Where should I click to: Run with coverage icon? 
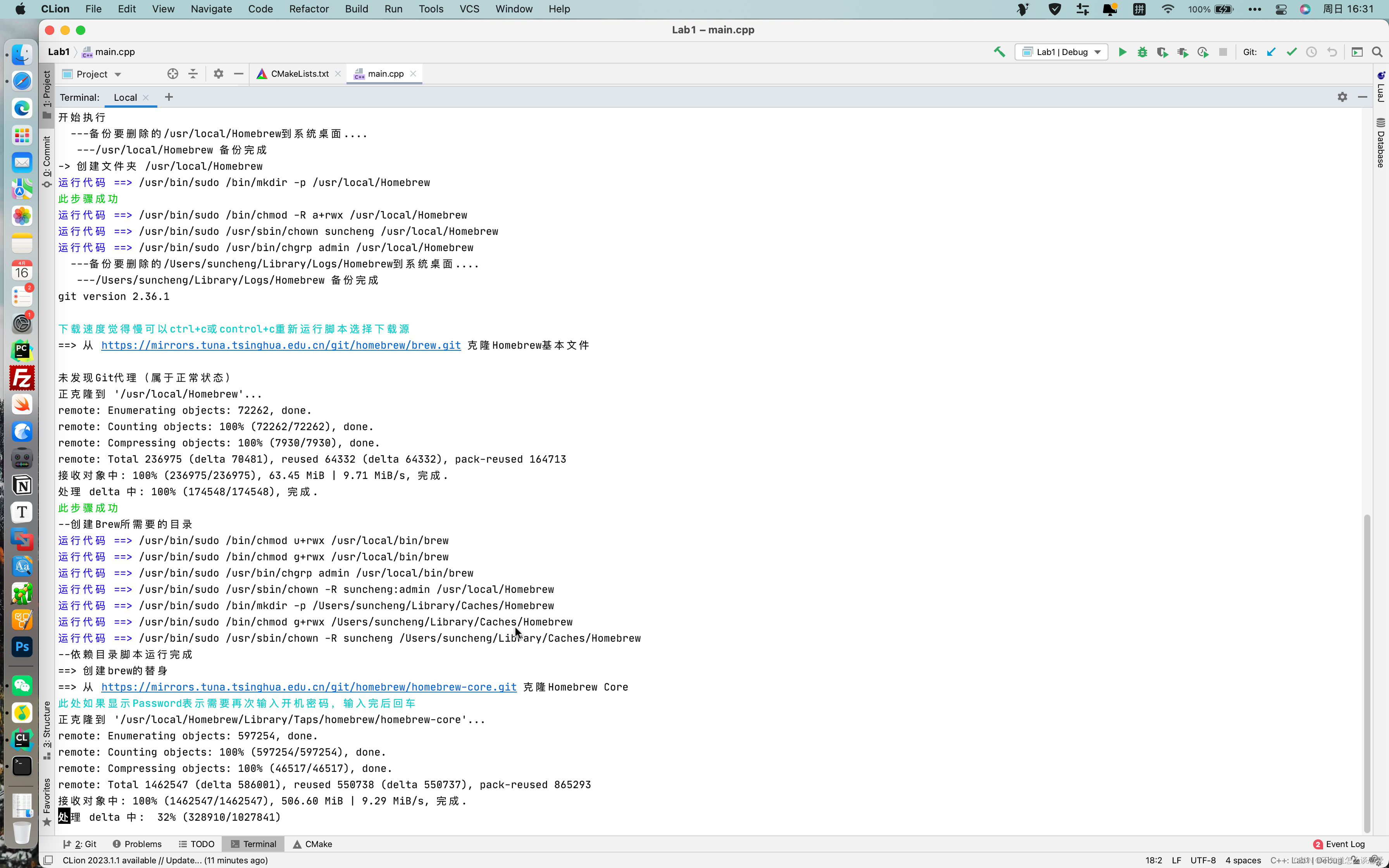coord(1162,52)
